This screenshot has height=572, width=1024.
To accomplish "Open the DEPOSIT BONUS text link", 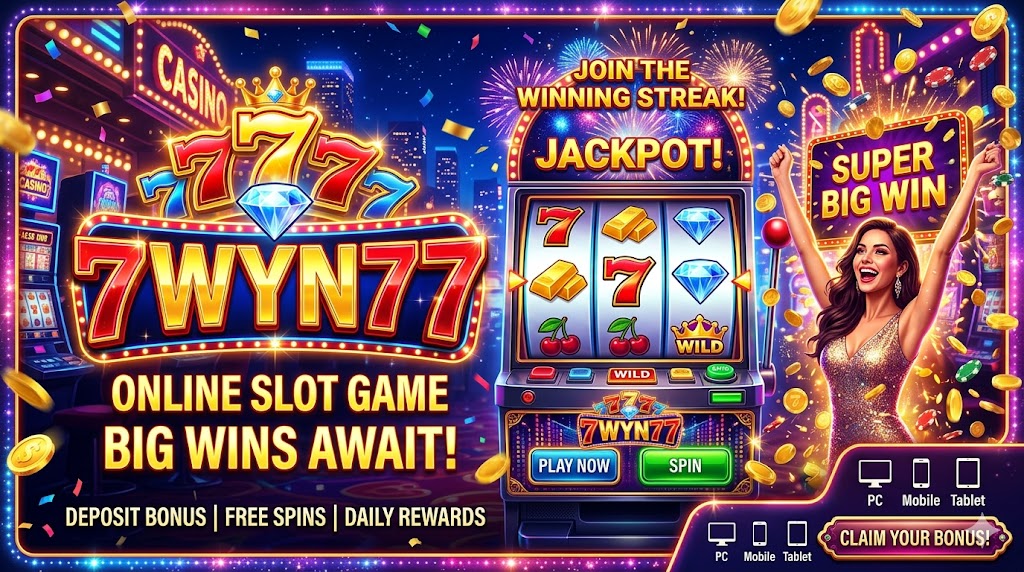I will (136, 517).
